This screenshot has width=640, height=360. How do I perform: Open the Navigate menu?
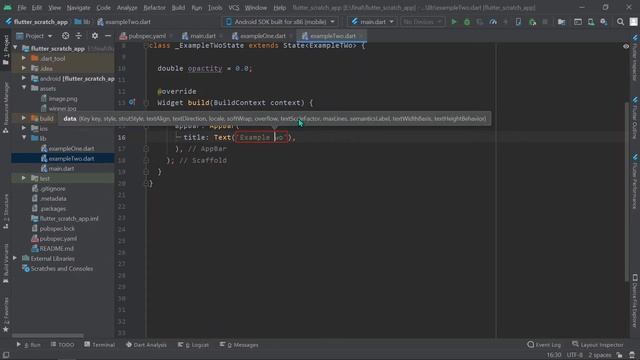78,7
